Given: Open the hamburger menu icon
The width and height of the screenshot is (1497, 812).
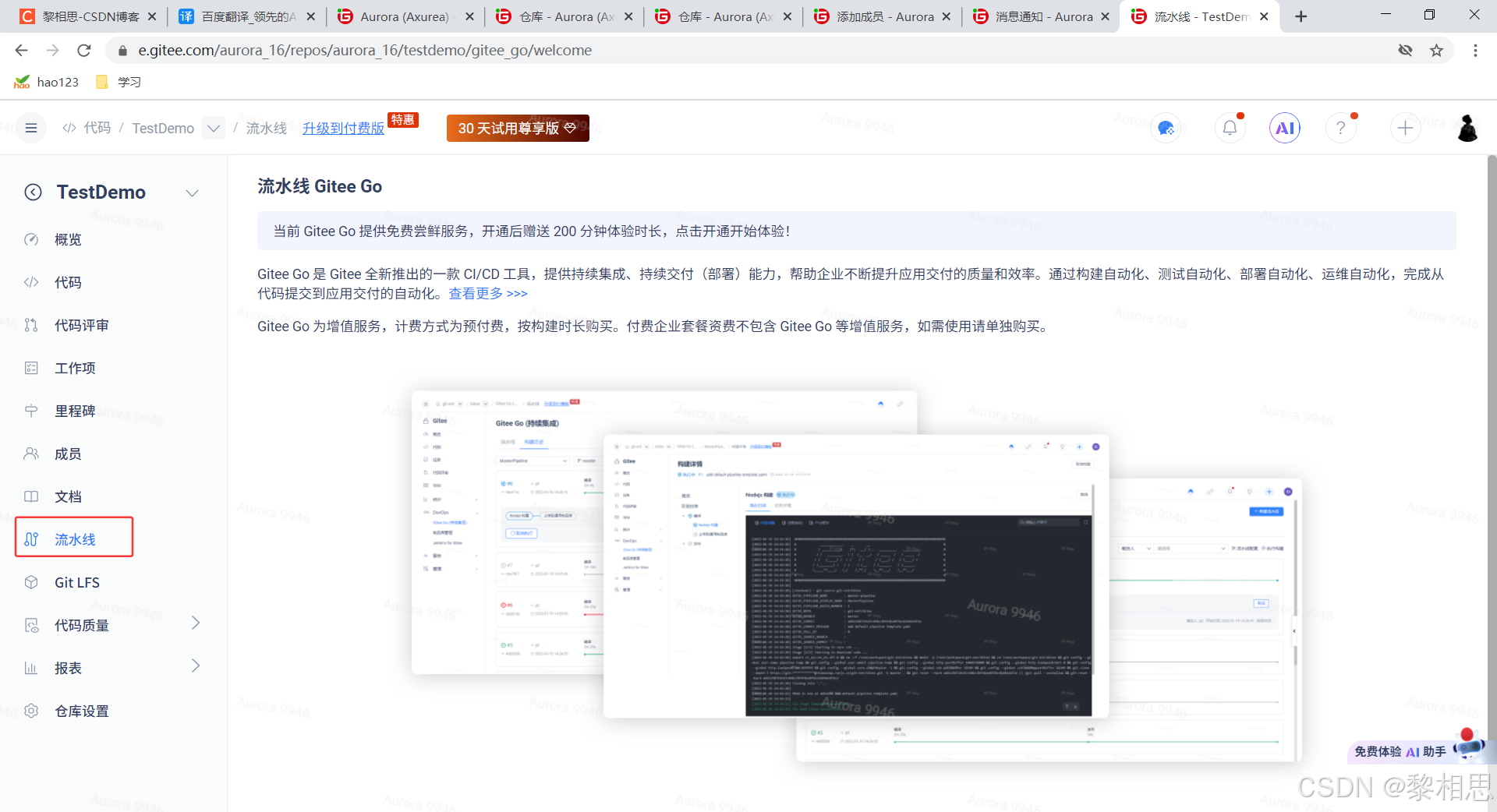Looking at the screenshot, I should [31, 128].
